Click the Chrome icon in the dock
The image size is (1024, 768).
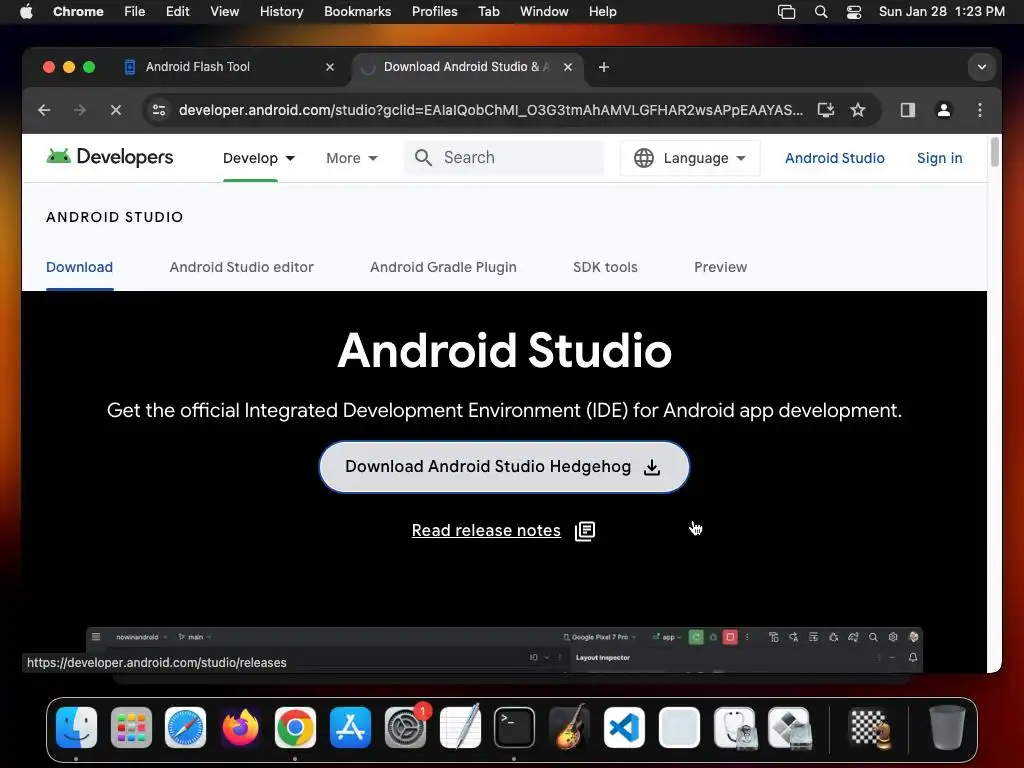295,727
